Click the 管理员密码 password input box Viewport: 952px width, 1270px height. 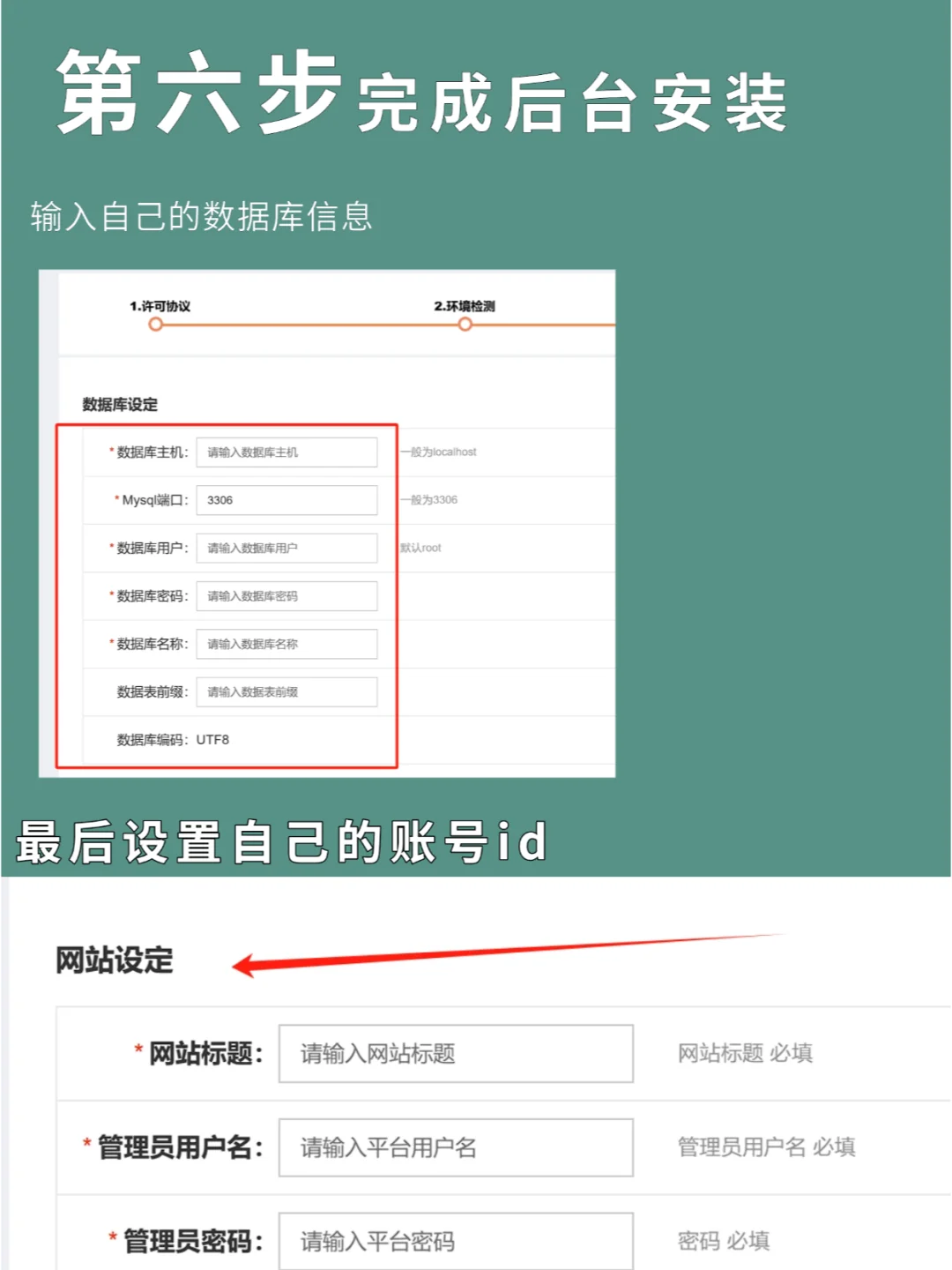[x=456, y=1240]
